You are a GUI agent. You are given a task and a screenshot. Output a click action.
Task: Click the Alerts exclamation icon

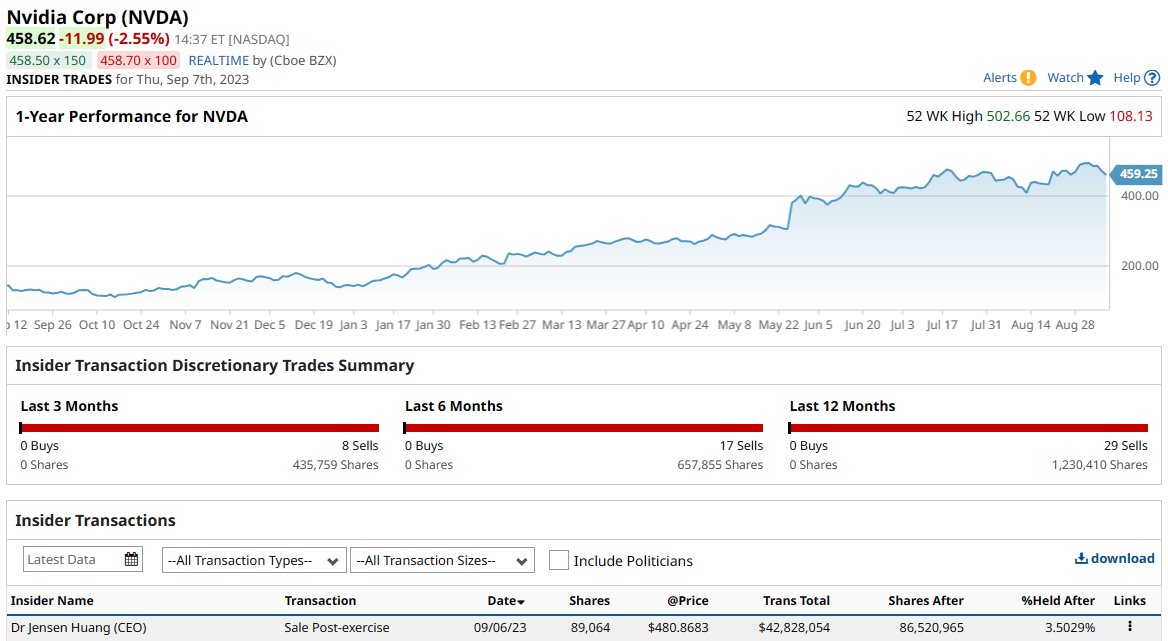1028,77
